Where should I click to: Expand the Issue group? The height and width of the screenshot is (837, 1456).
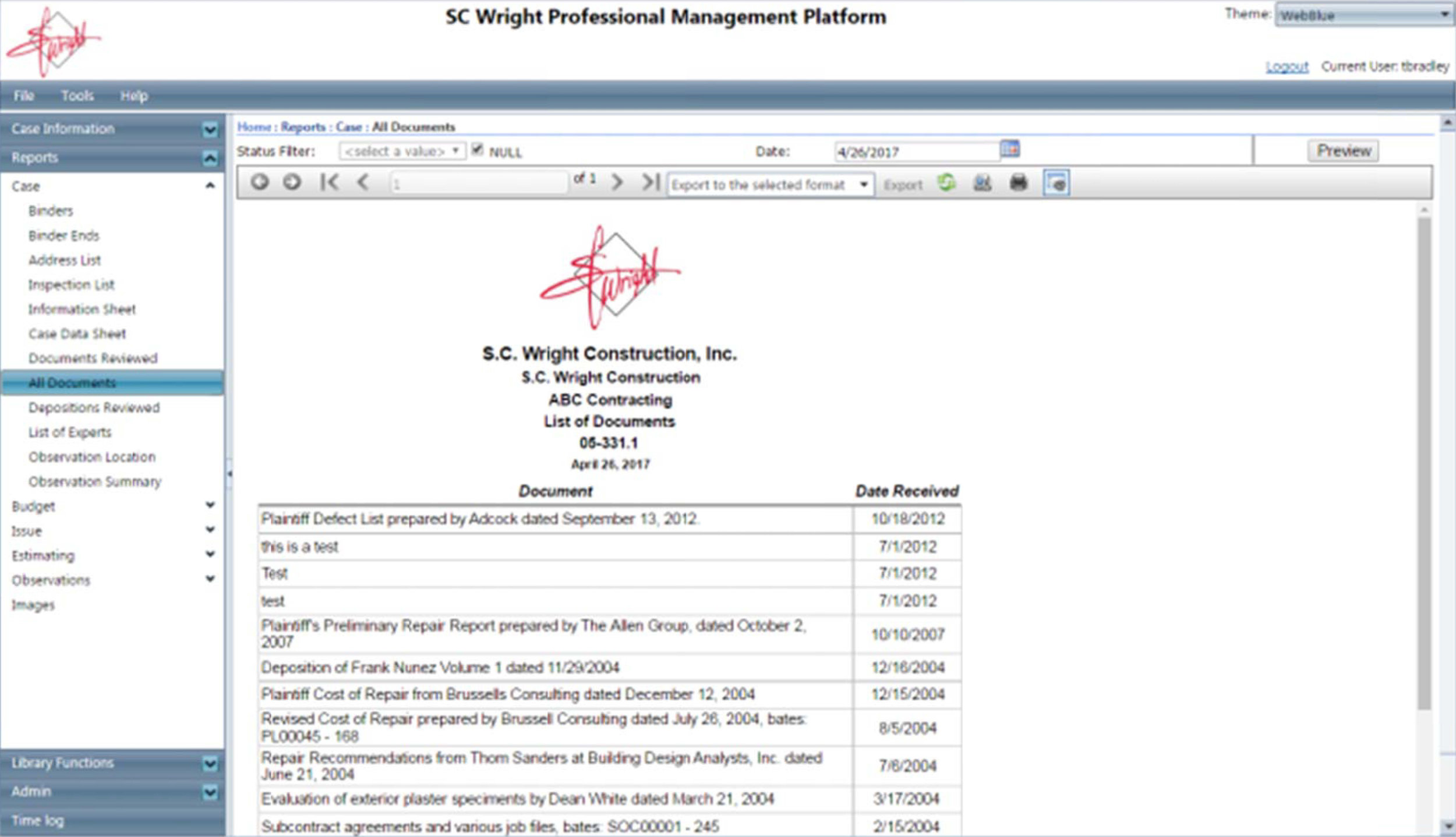pos(210,530)
